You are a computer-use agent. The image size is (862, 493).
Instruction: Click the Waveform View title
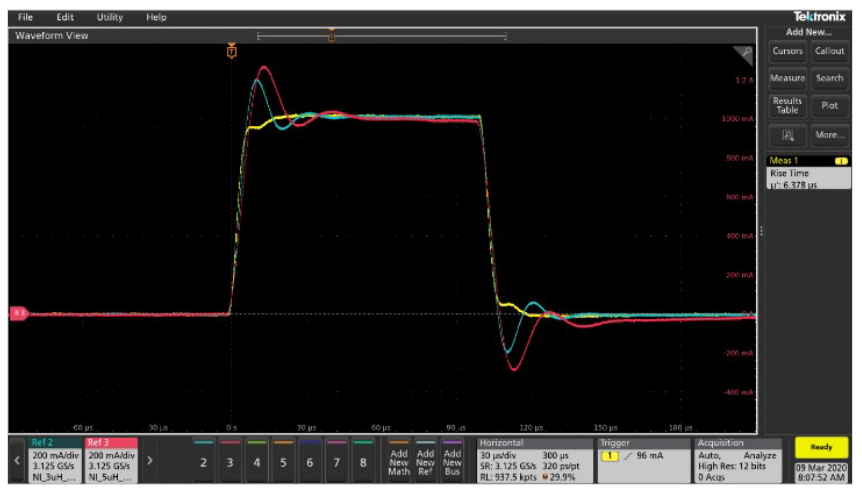(52, 36)
